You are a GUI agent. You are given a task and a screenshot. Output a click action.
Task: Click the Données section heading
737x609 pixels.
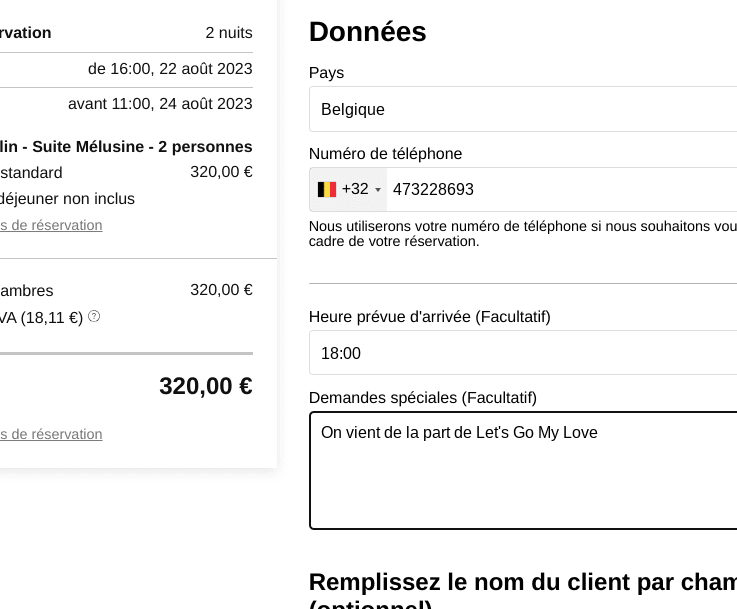tap(368, 32)
